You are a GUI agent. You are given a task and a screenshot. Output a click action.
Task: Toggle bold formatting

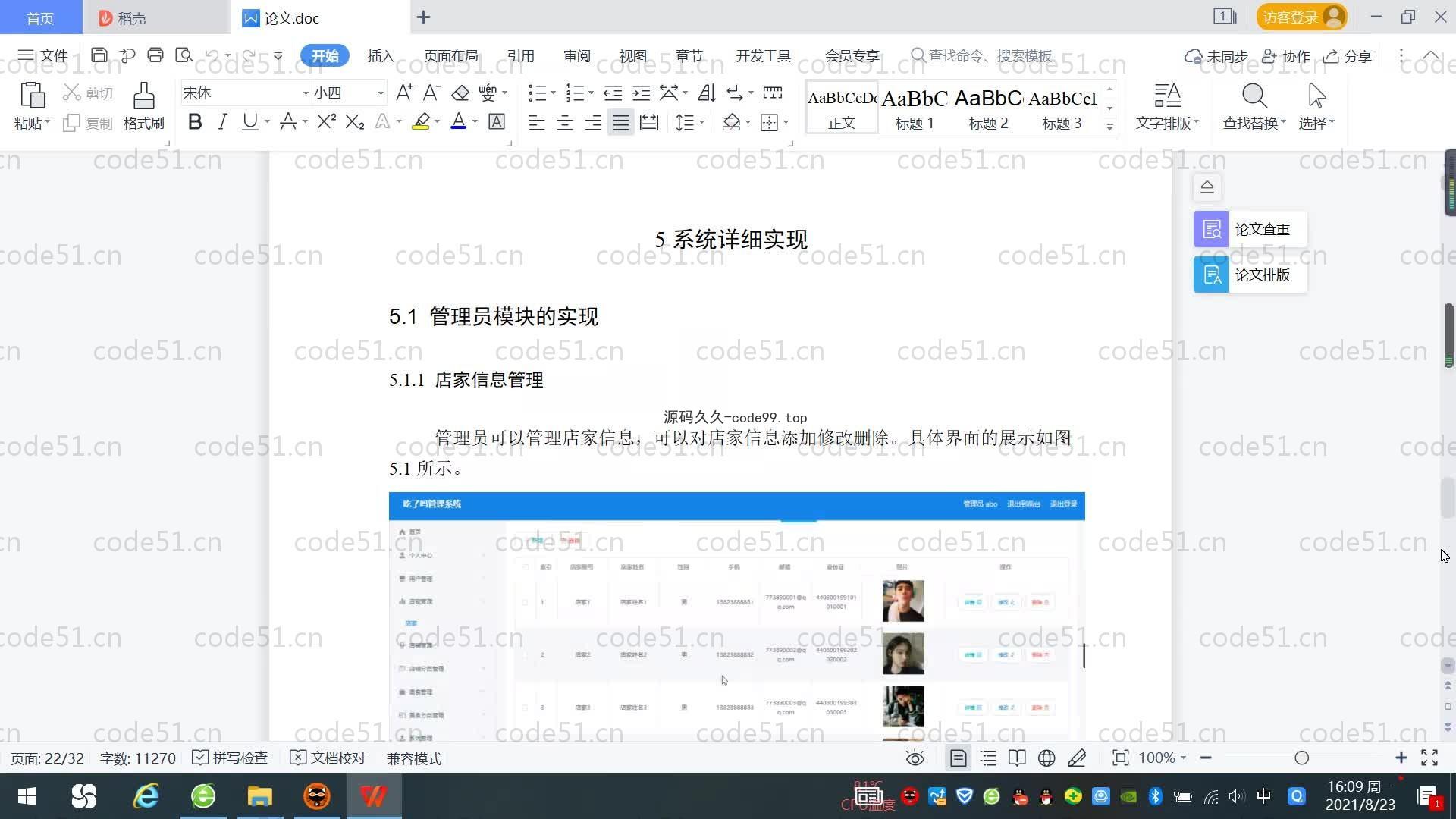[x=195, y=122]
